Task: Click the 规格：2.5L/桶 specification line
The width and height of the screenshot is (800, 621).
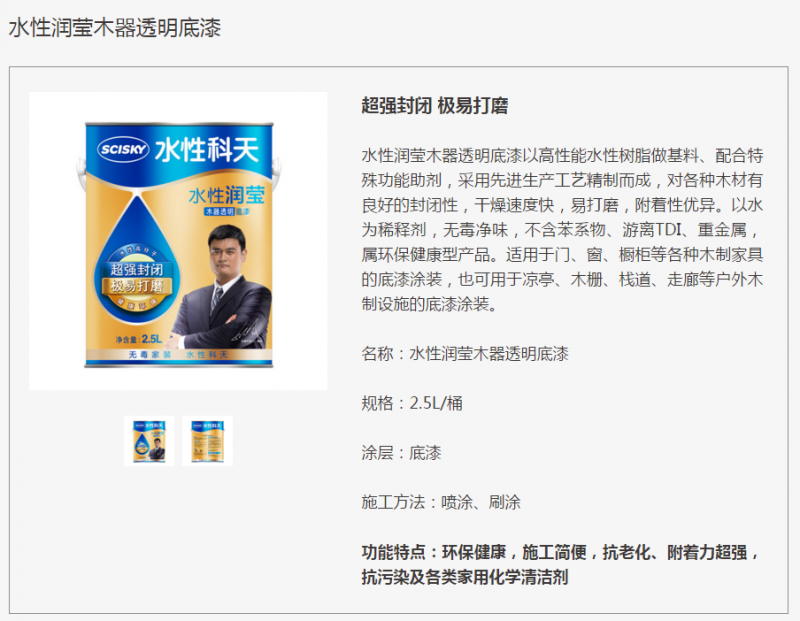Action: click(412, 403)
